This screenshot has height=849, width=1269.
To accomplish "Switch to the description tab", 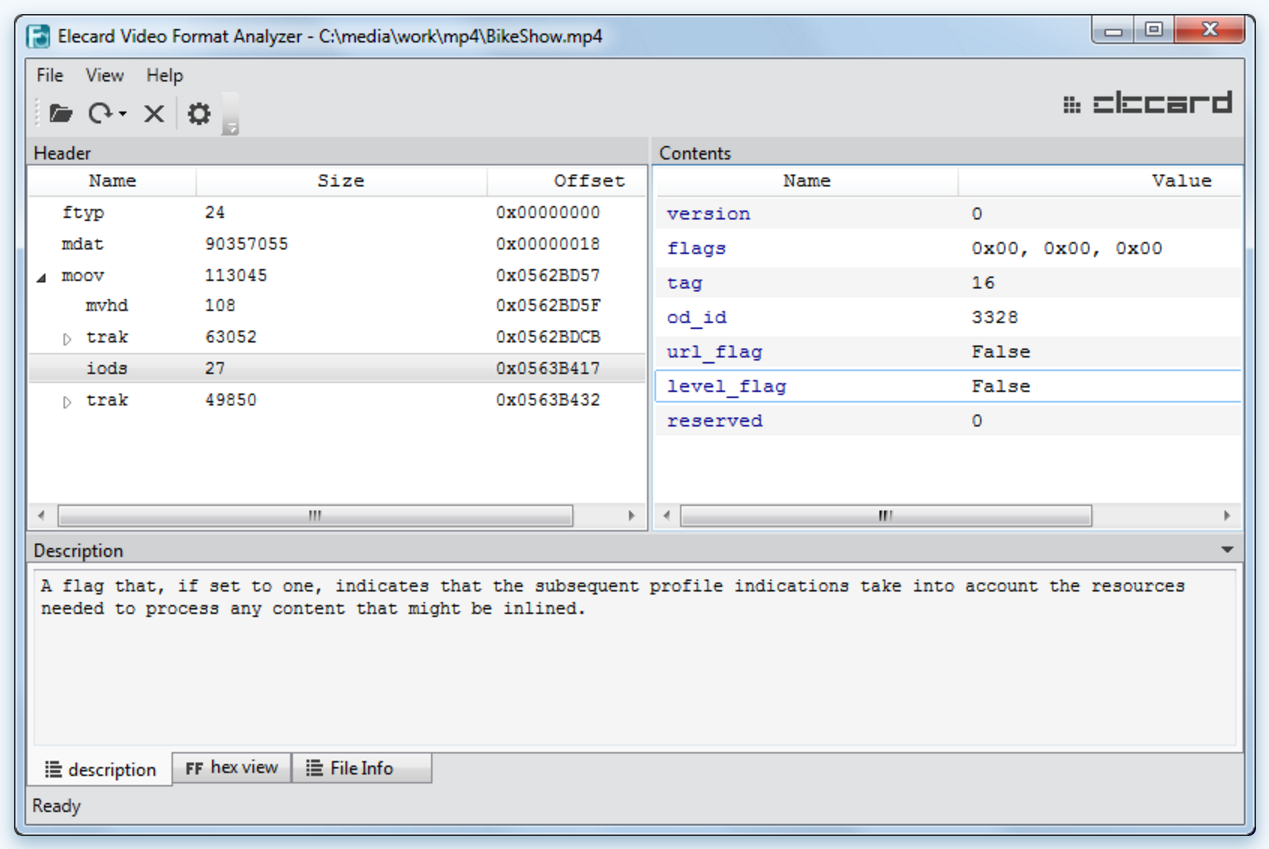I will pos(101,769).
